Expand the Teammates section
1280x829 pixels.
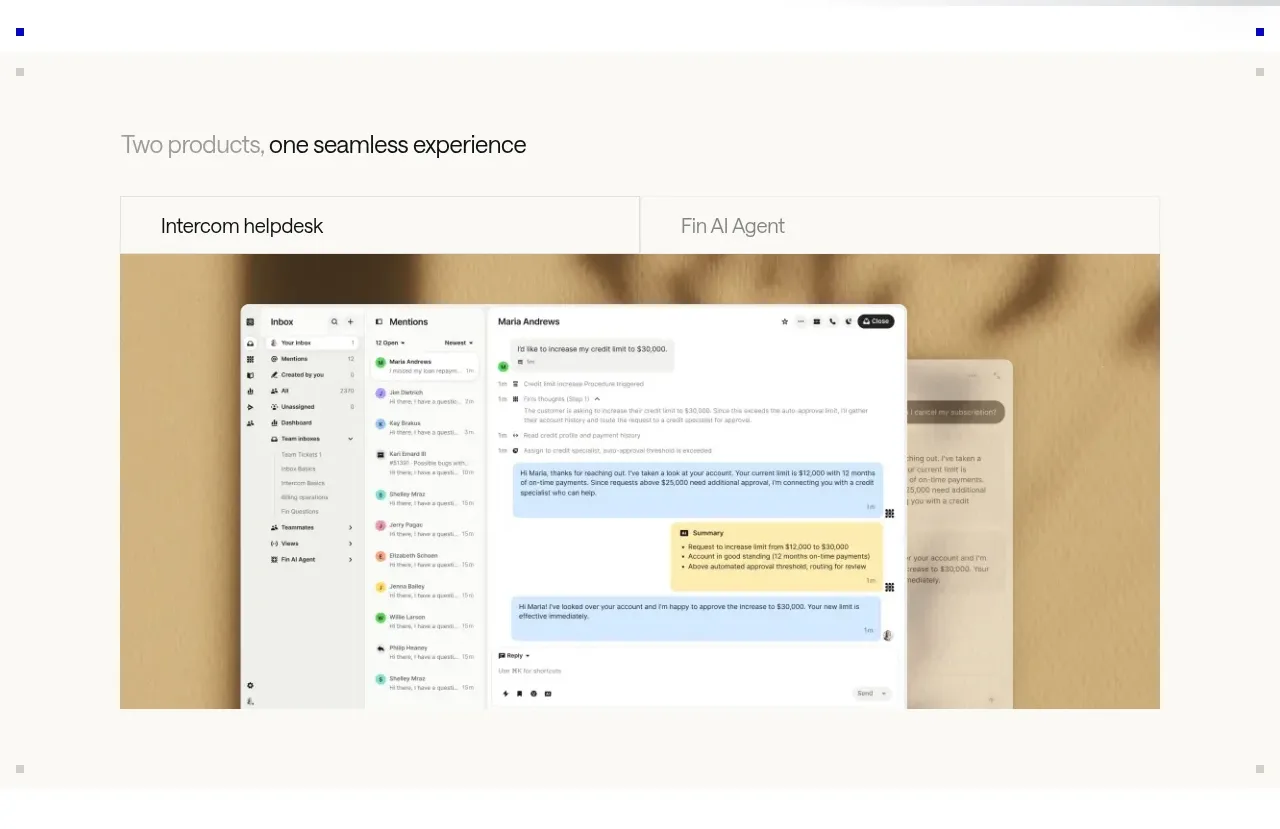[350, 527]
